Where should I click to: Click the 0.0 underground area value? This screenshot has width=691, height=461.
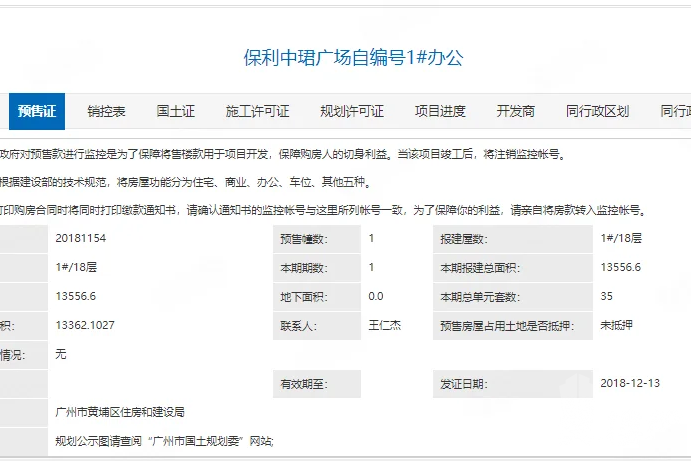pos(376,296)
